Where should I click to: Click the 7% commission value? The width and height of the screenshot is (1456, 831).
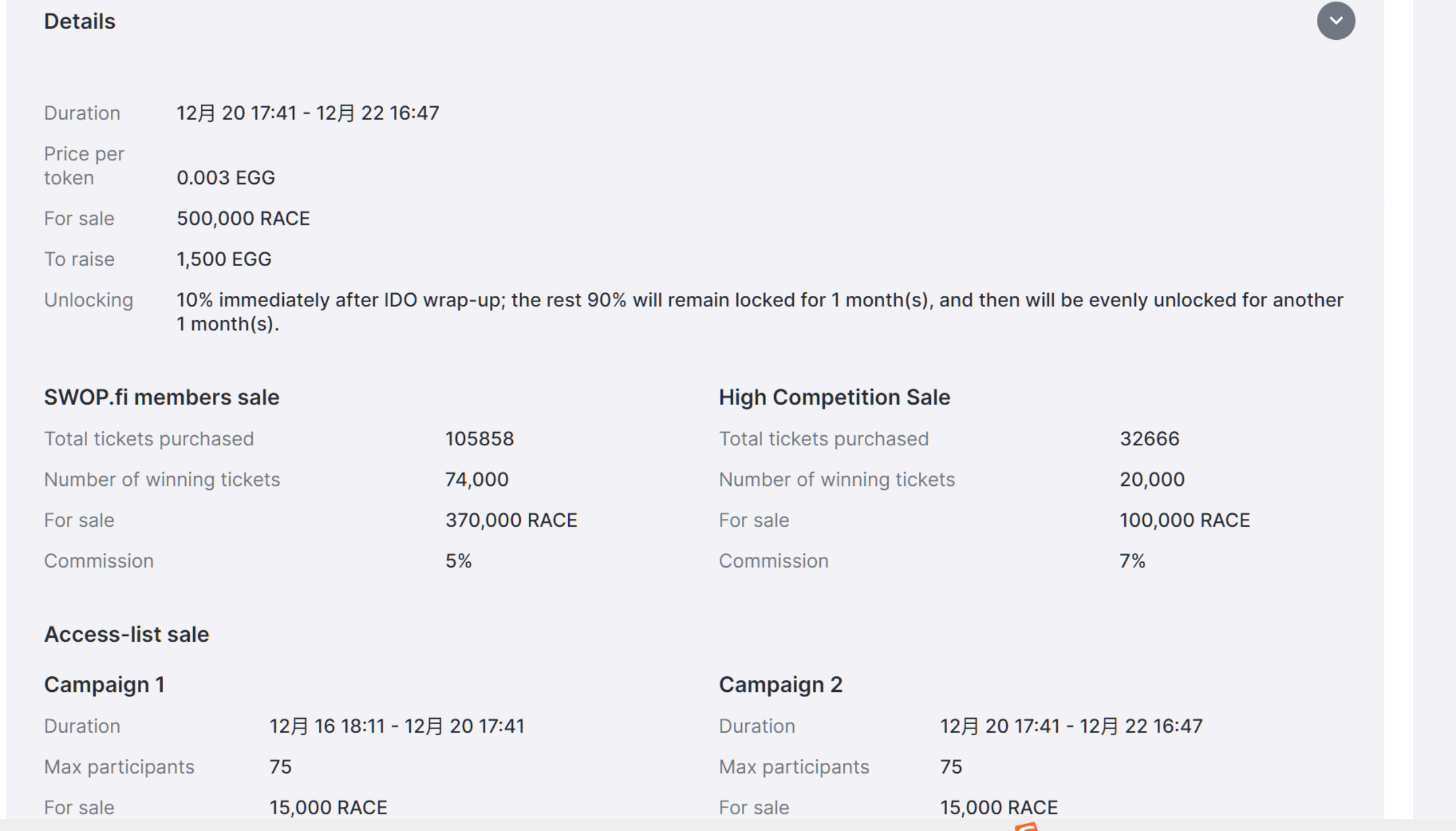tap(1132, 562)
